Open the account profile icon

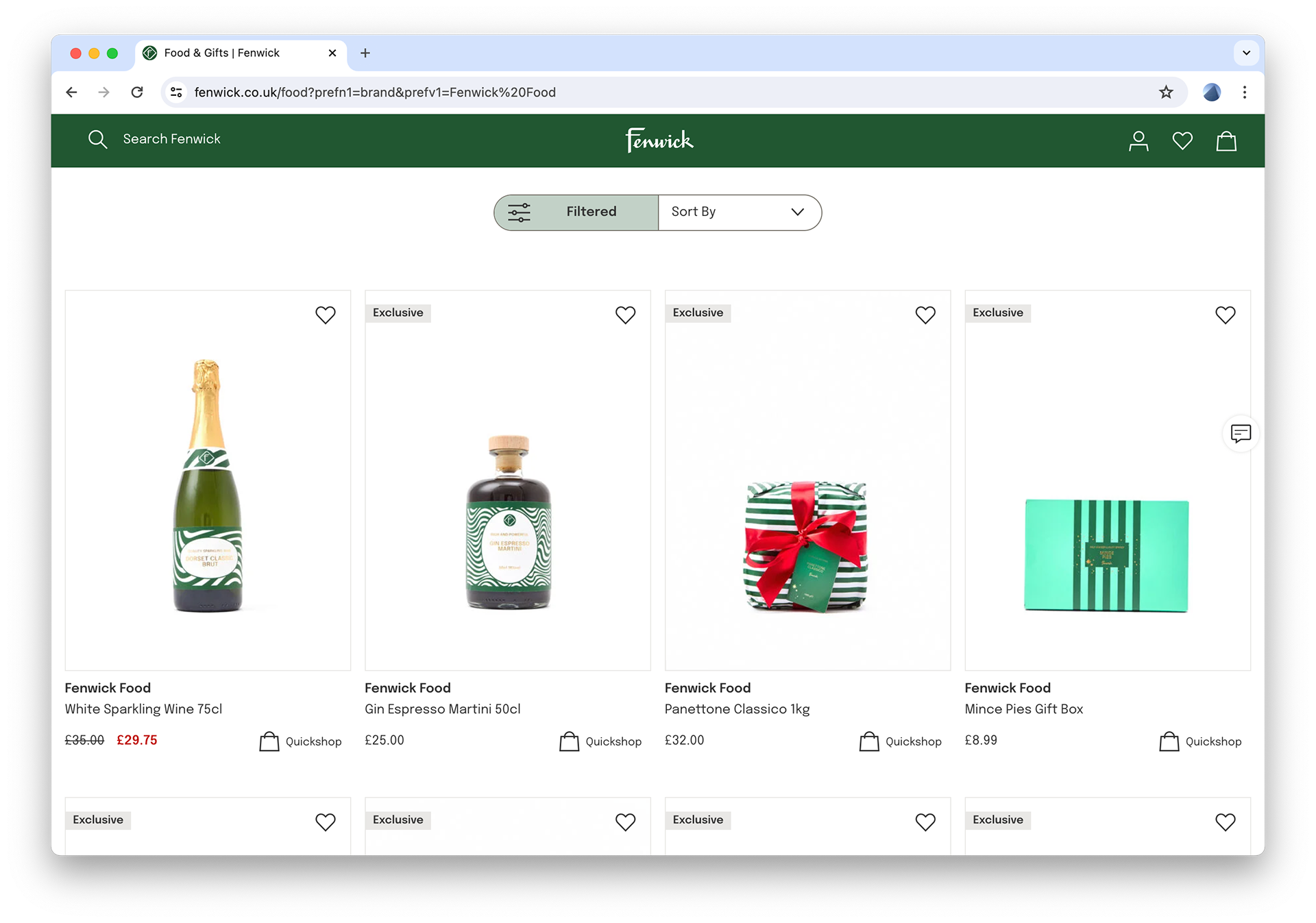coord(1138,141)
